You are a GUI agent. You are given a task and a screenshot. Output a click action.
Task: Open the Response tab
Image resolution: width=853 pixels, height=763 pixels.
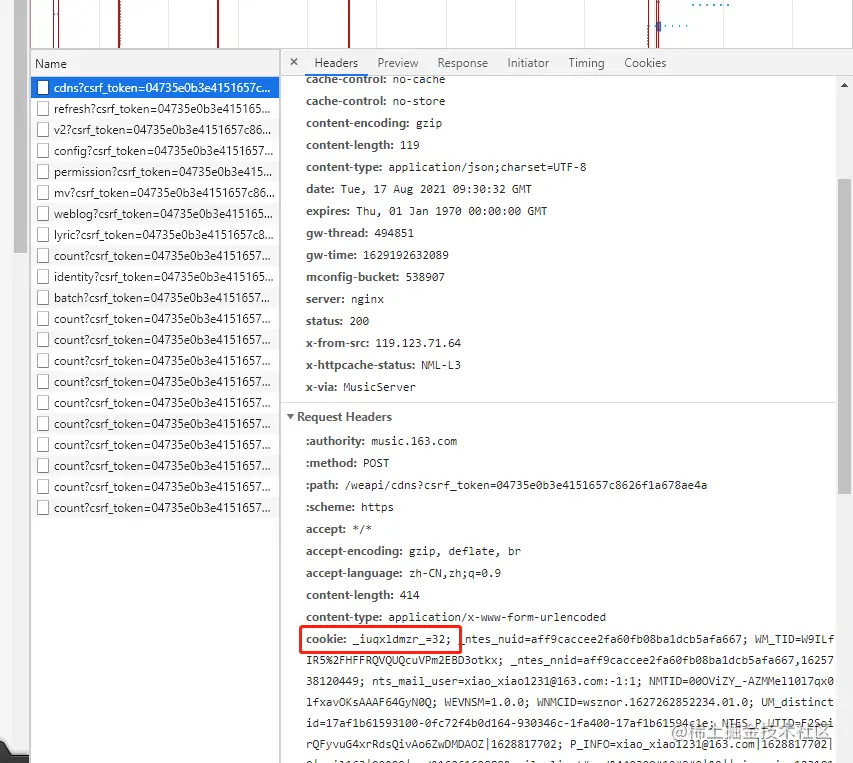(x=462, y=63)
